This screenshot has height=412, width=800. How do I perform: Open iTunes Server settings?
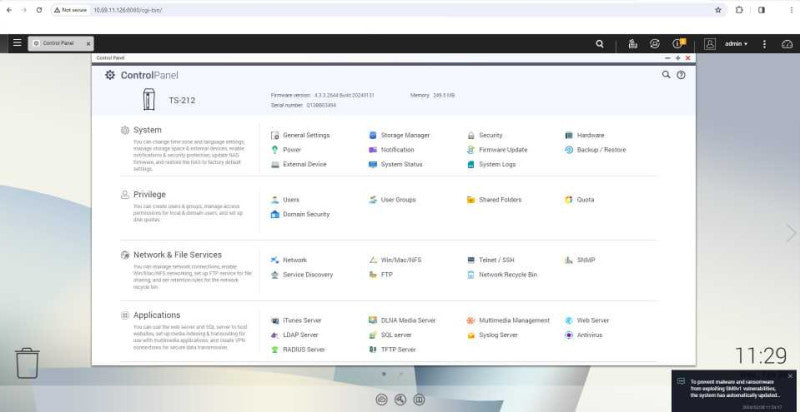coord(296,320)
